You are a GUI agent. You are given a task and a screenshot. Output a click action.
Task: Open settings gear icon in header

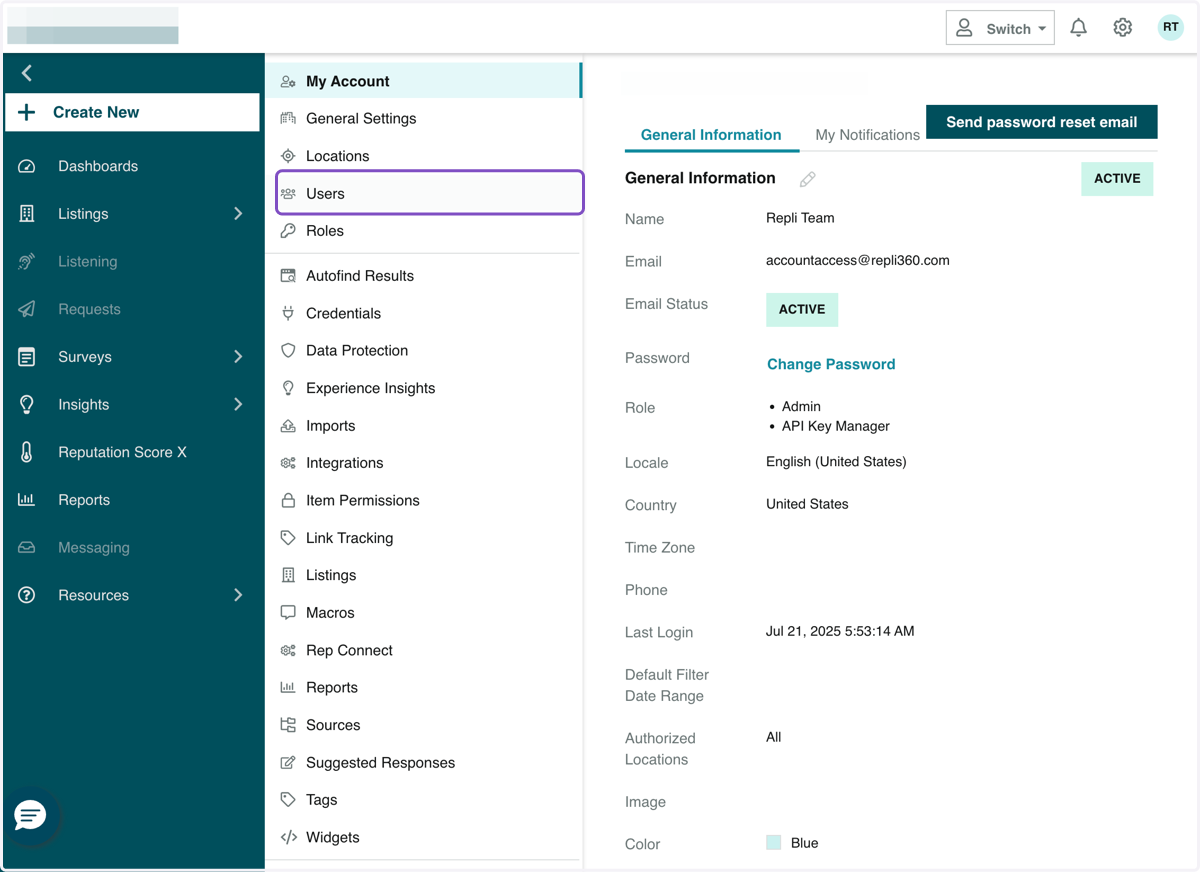coord(1123,28)
